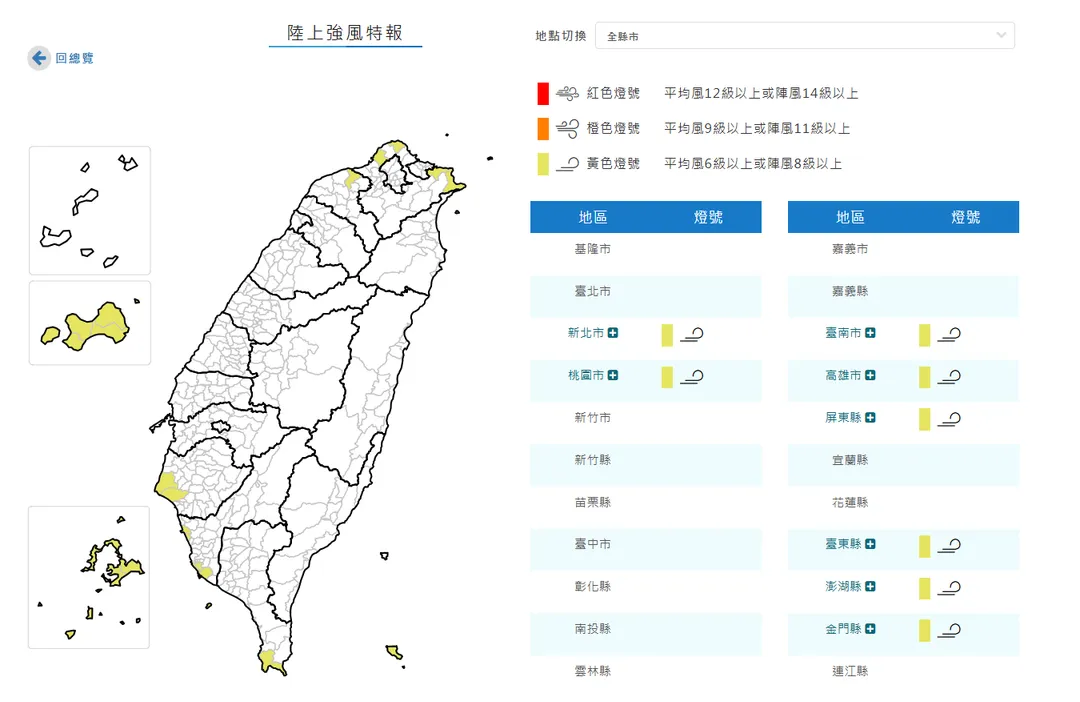This screenshot has height=702, width=1080.
Task: Click the 南投縣 table cell
Action: point(592,629)
